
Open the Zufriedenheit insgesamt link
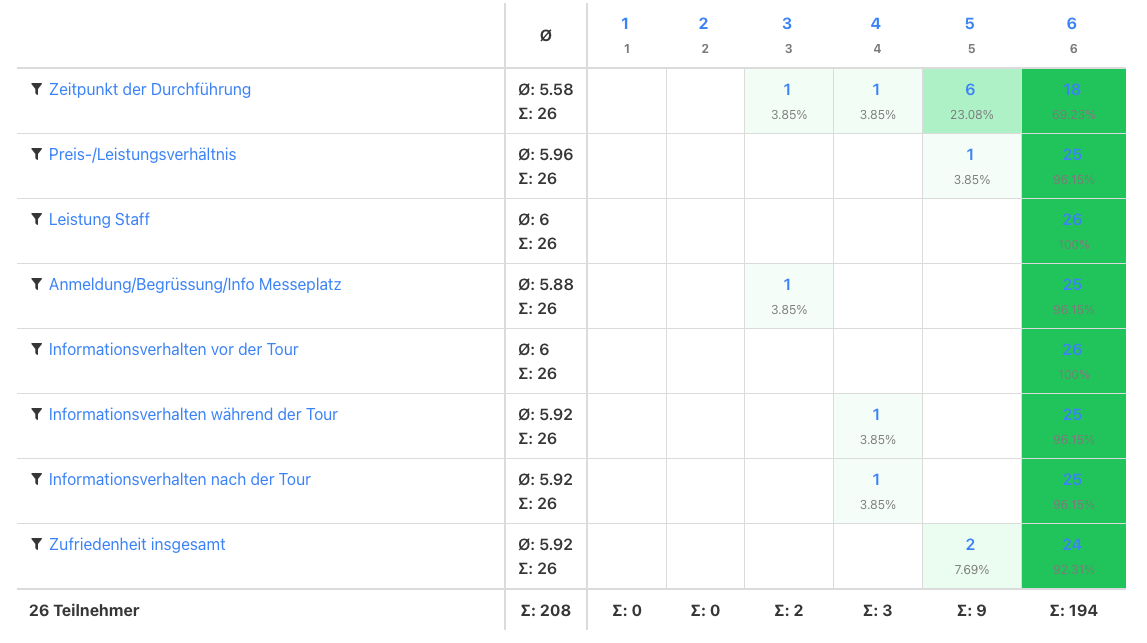point(137,545)
